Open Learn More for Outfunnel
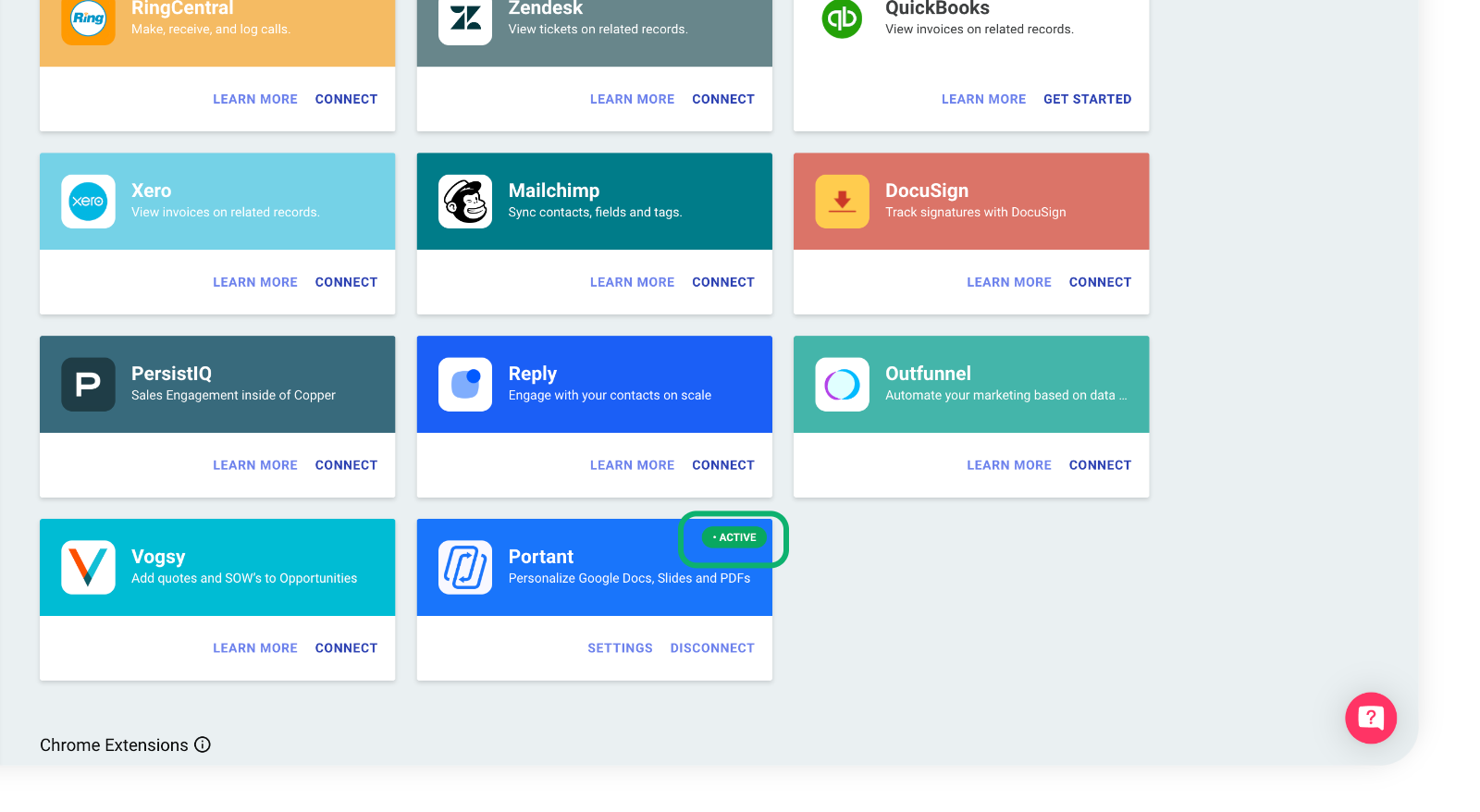The height and width of the screenshot is (812, 1480). point(1009,465)
